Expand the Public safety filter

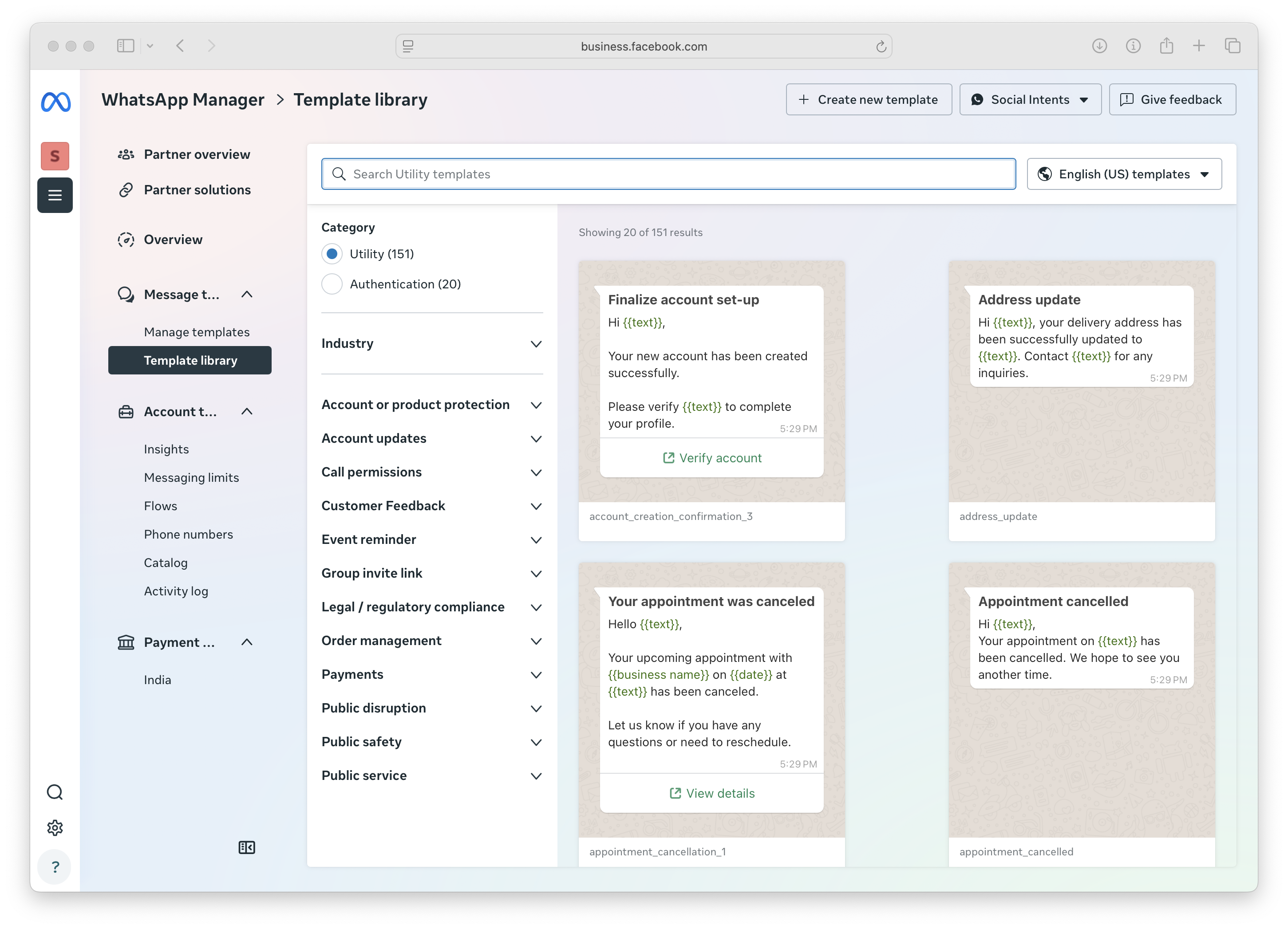coord(431,742)
